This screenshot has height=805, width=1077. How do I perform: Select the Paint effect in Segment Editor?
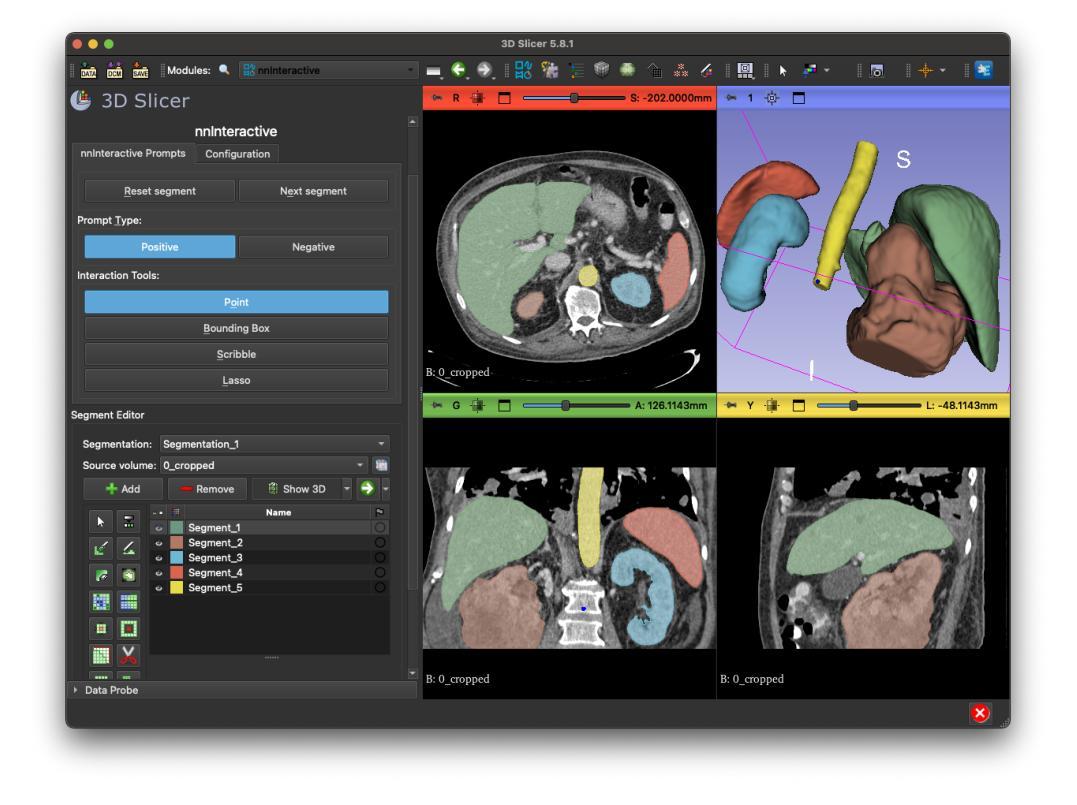pyautogui.click(x=101, y=548)
